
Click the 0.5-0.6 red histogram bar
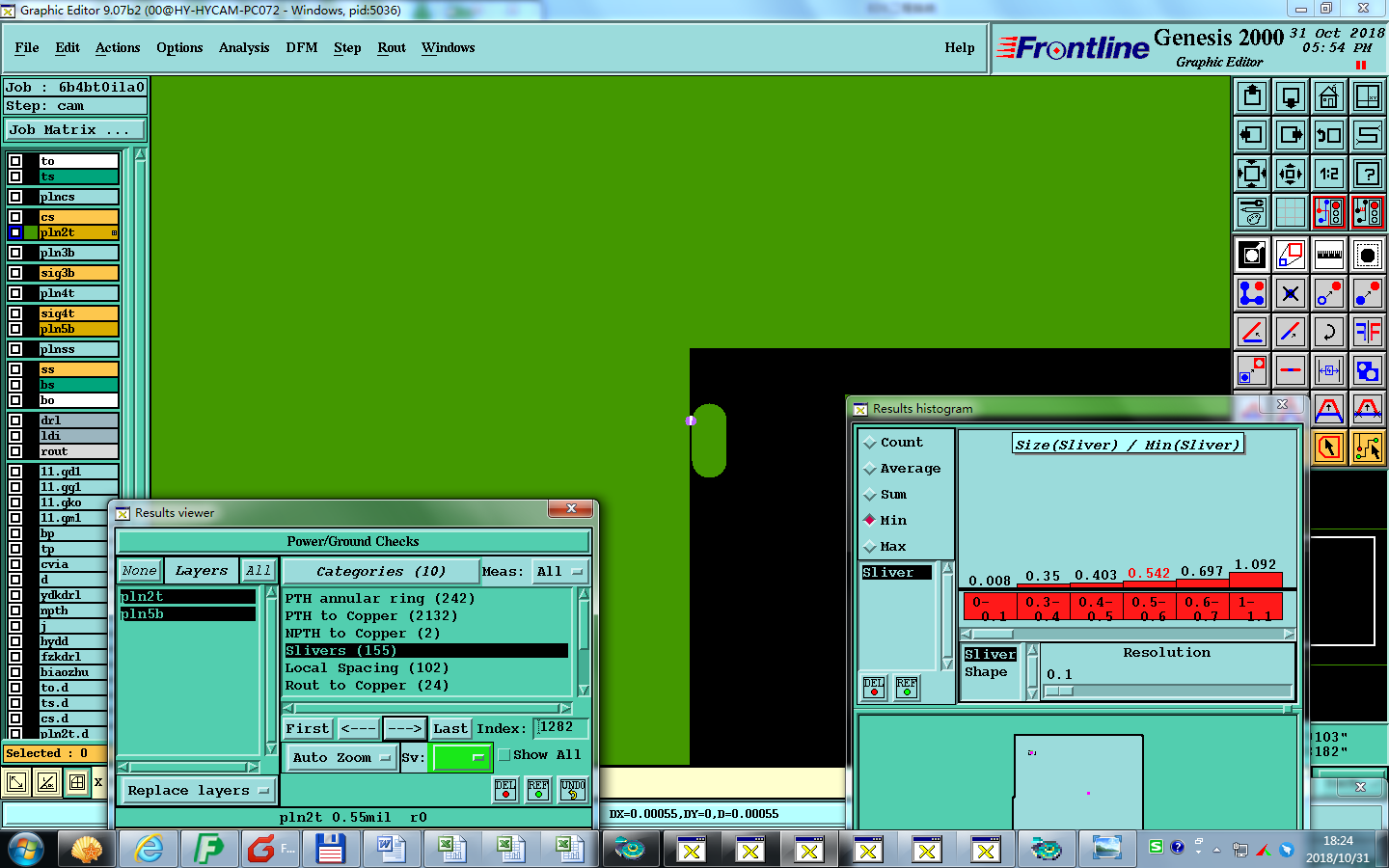(1150, 607)
